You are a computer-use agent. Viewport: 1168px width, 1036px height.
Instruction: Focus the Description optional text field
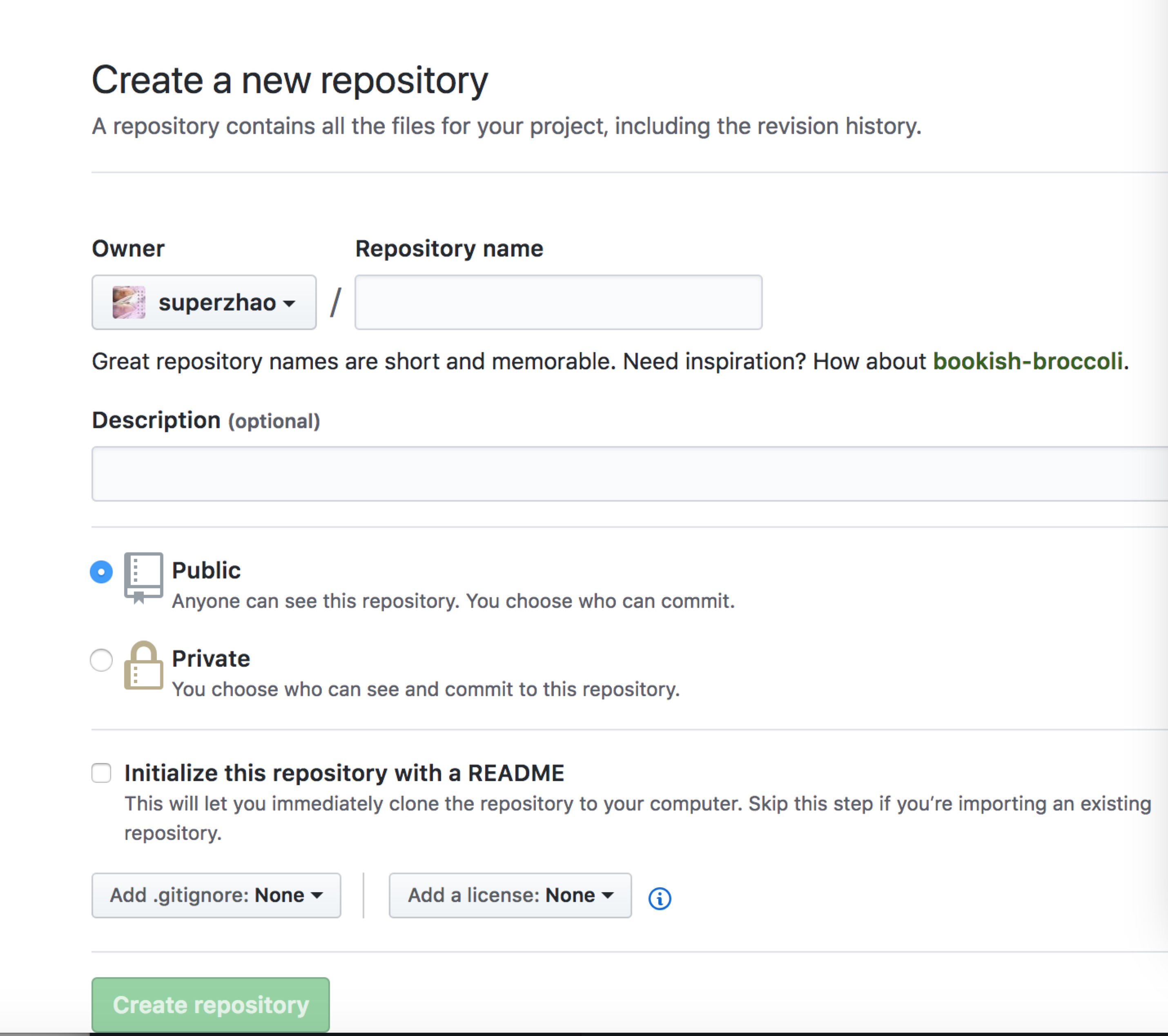point(630,473)
